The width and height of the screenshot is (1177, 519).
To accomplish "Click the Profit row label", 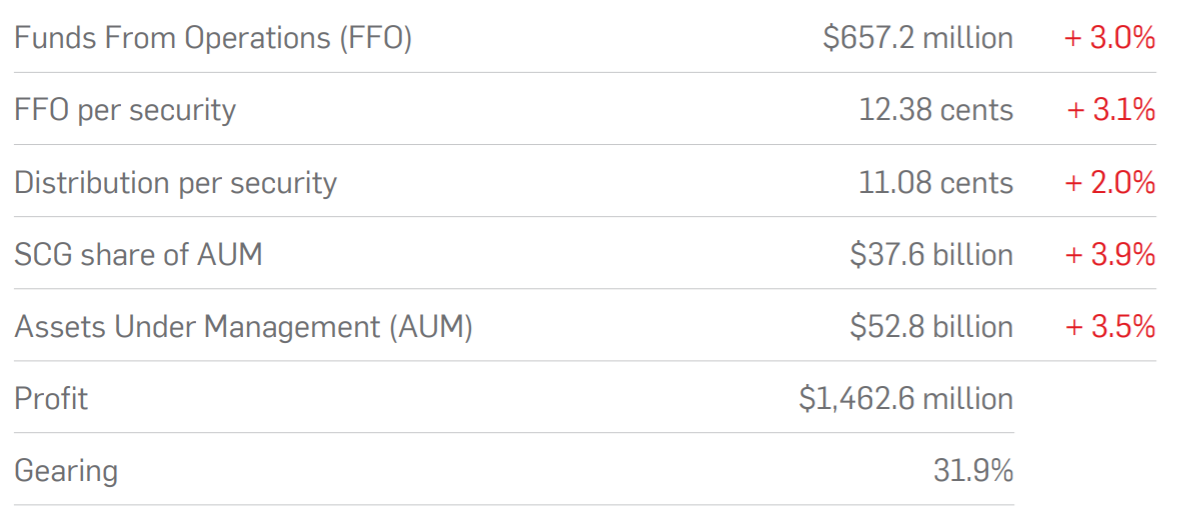I will point(51,399).
